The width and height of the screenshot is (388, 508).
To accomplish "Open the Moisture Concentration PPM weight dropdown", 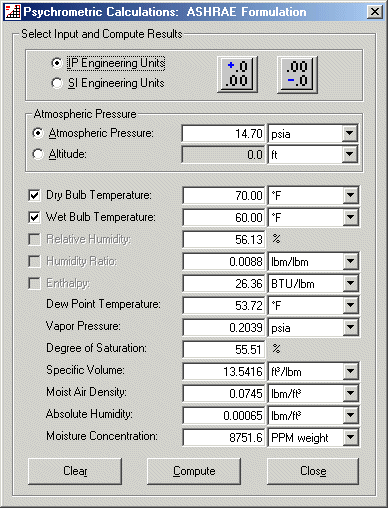I will 350,437.
